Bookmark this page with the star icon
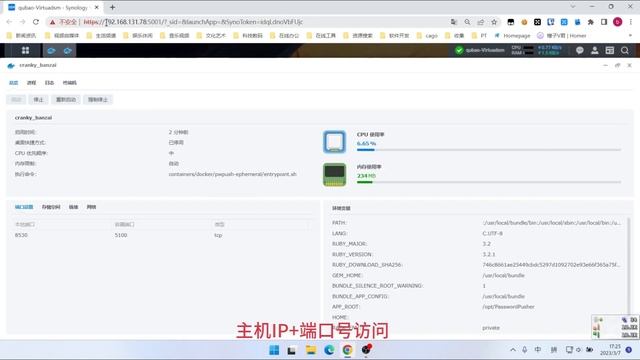640x360 pixels. pyautogui.click(x=494, y=22)
